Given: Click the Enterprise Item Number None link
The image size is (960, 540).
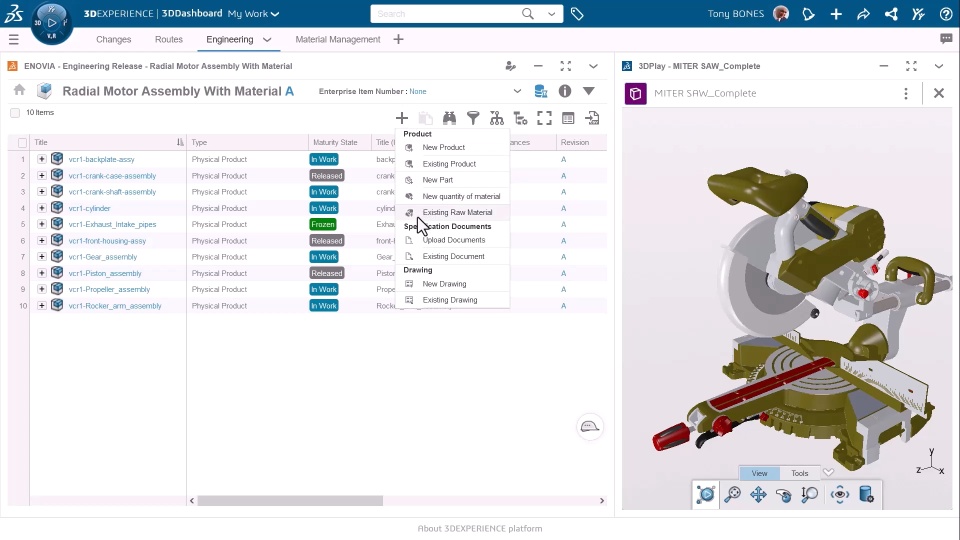Looking at the screenshot, I should [x=418, y=91].
